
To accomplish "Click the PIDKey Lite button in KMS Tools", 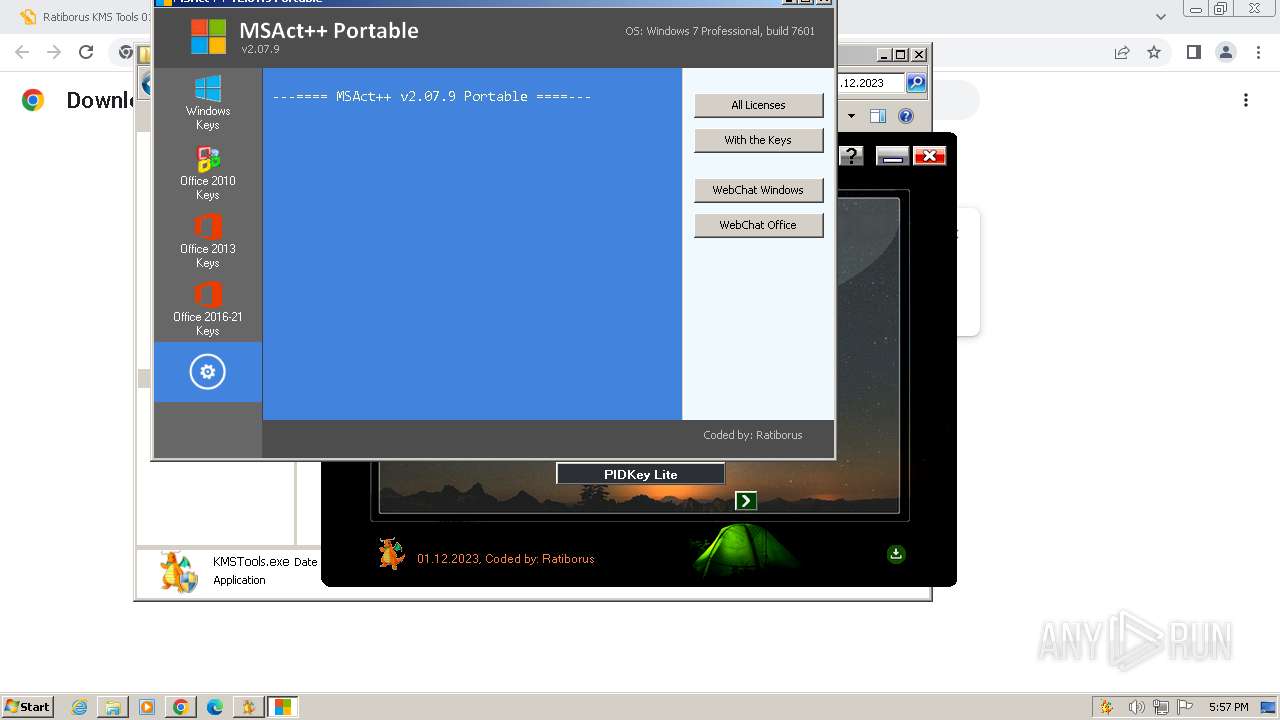I will pos(640,474).
